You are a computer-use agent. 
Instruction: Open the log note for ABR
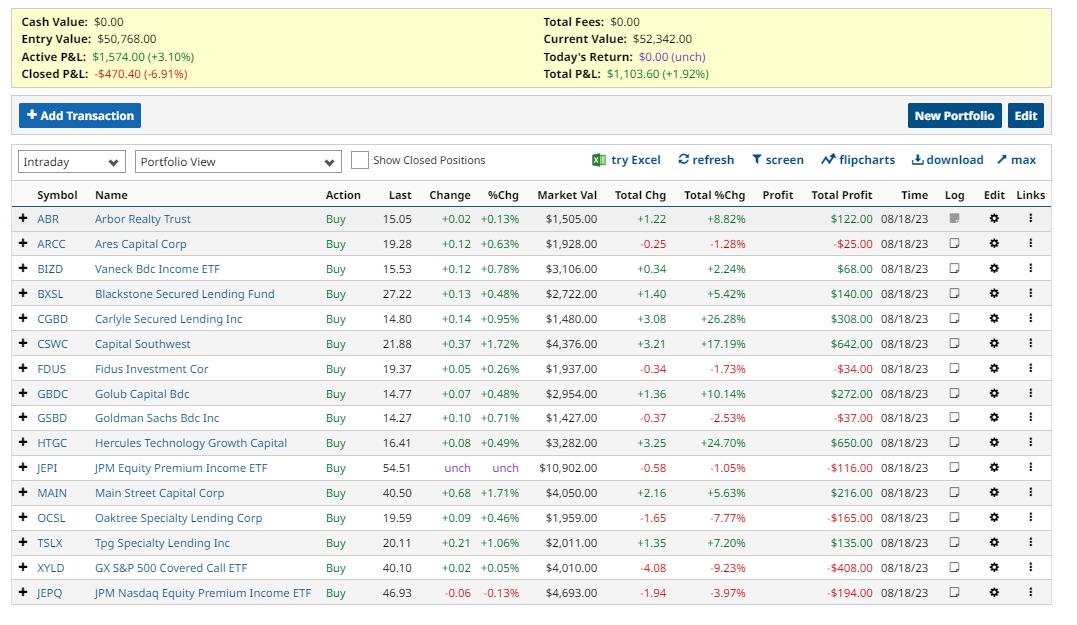tap(954, 218)
